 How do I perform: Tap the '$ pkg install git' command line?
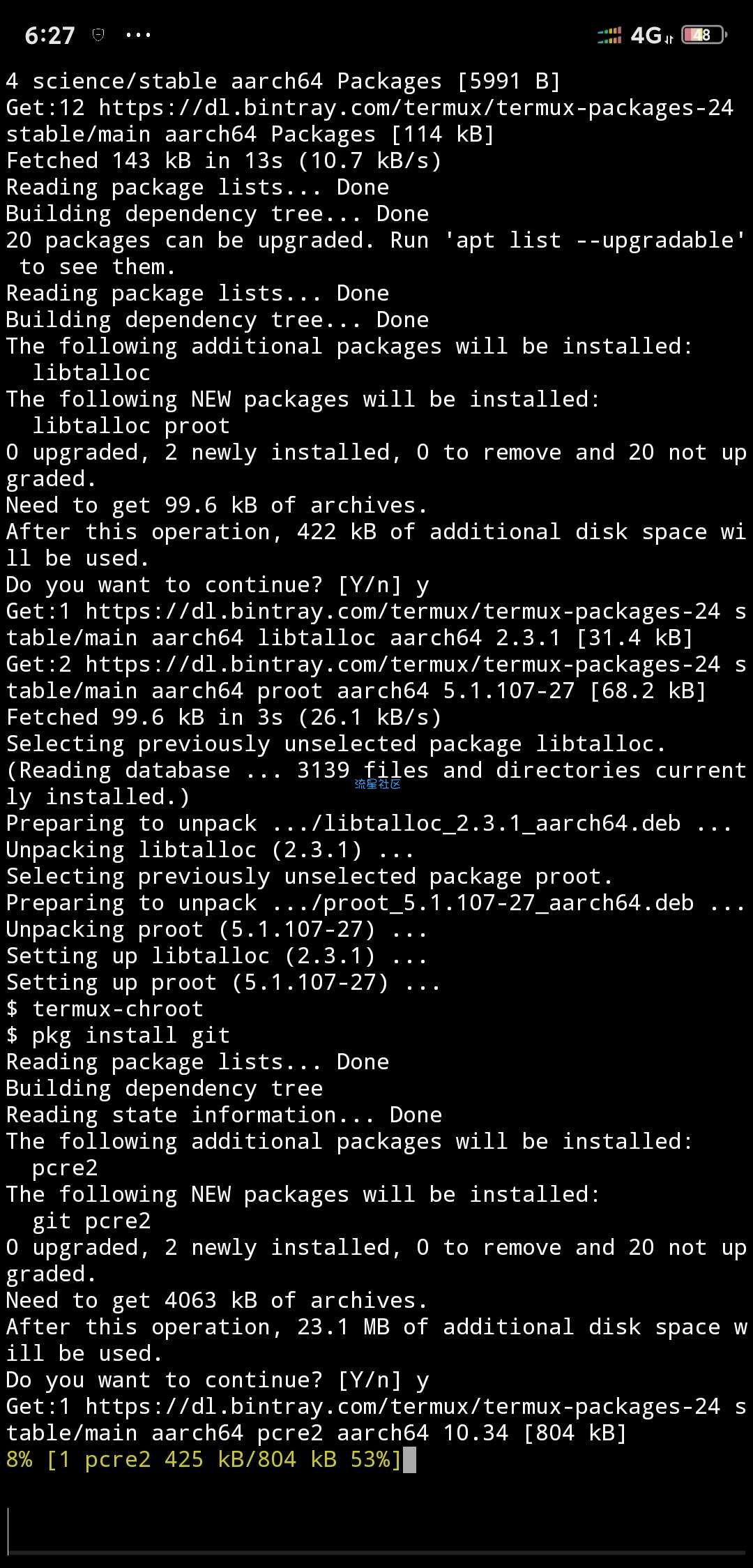pos(118,1036)
